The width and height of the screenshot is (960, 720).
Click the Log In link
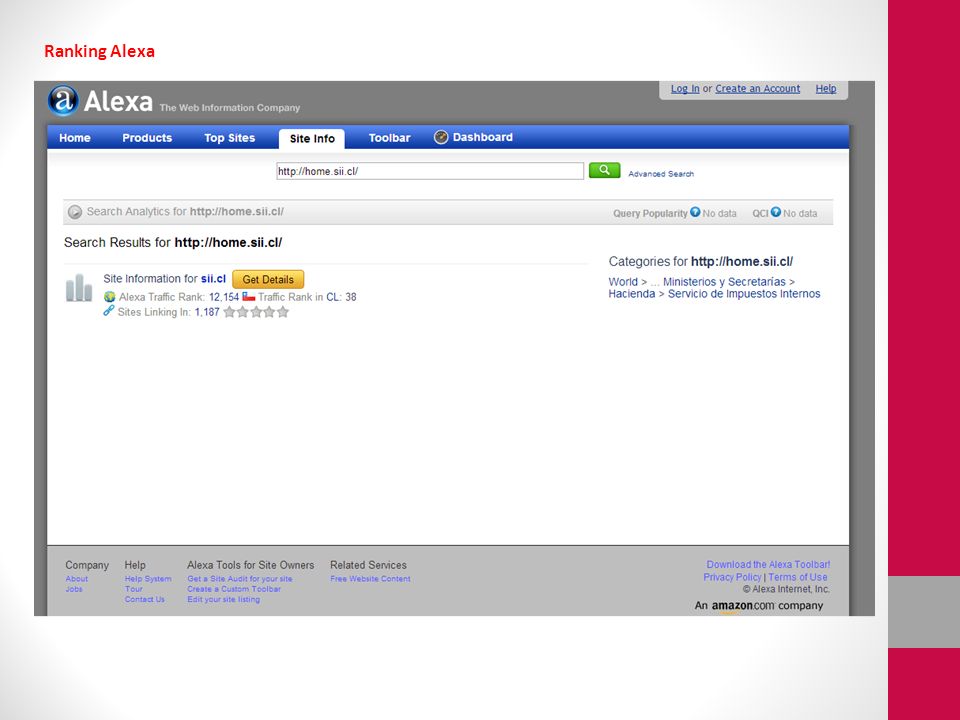tap(685, 88)
